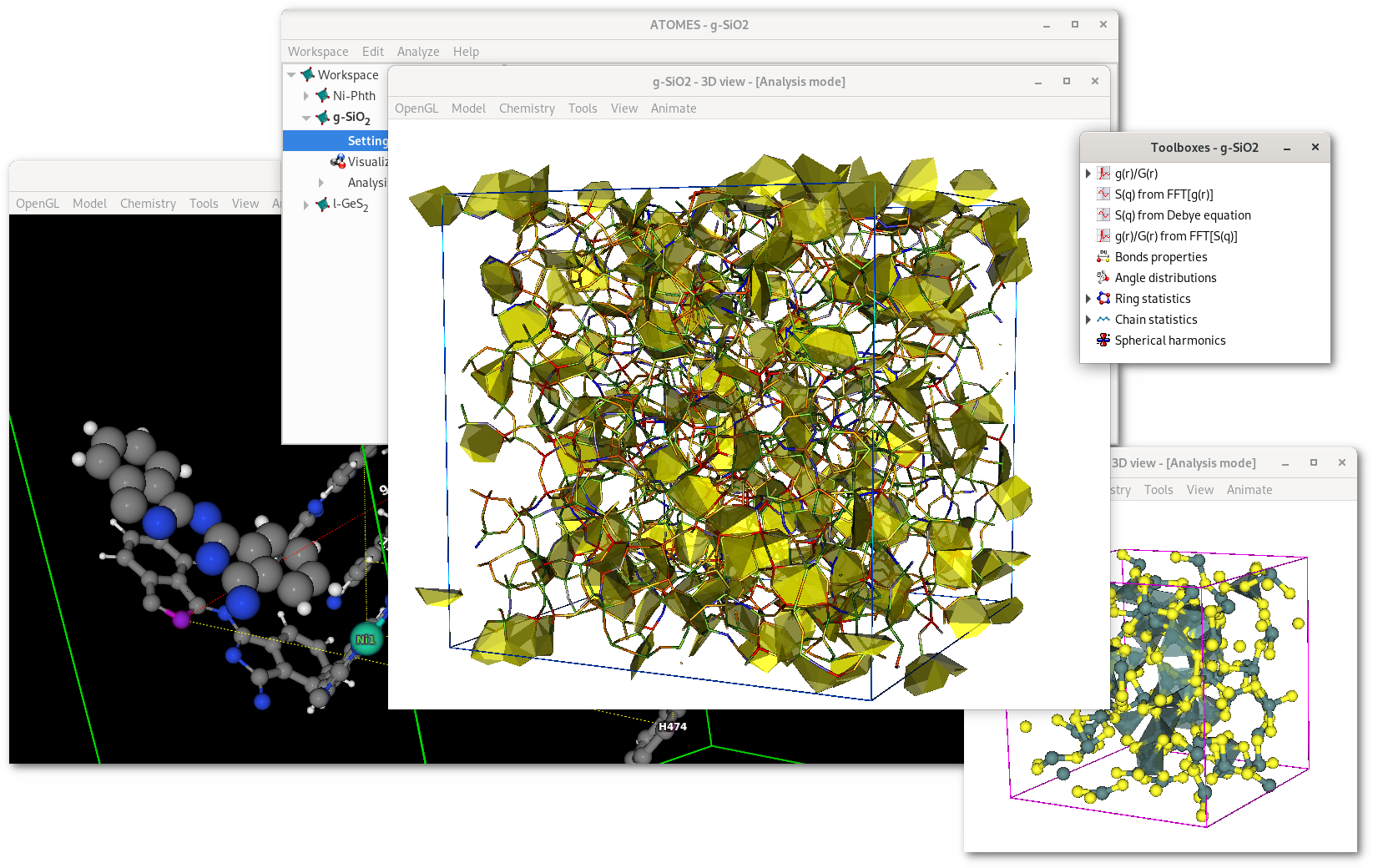Click the Ring statistics icon

(1103, 299)
